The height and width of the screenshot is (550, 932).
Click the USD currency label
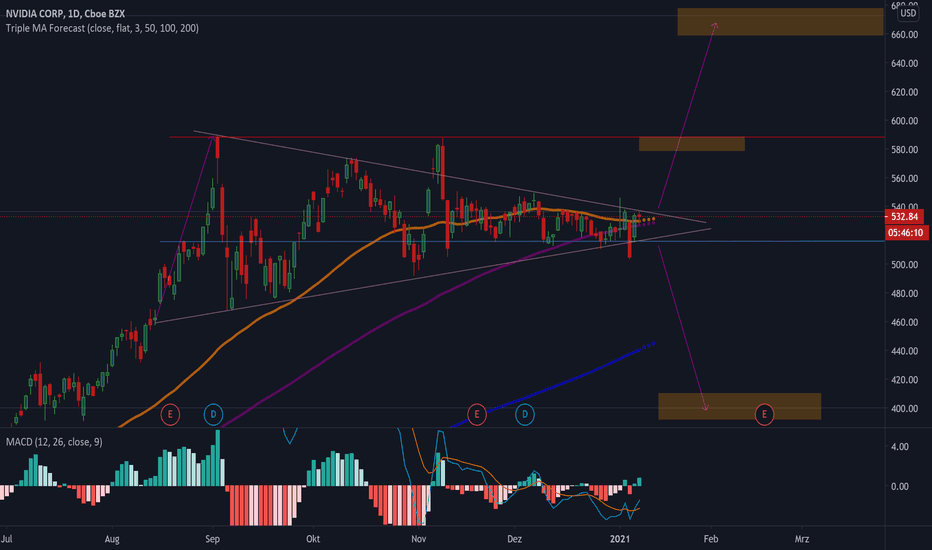coord(908,13)
